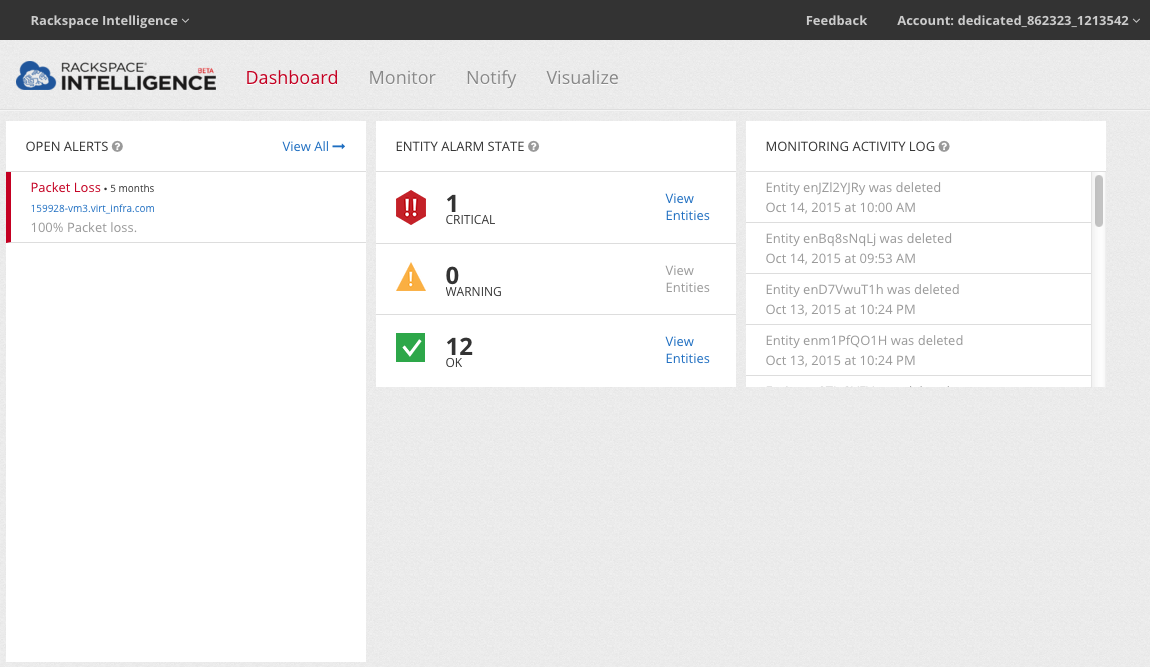1150x667 pixels.
Task: View Entities in Critical state
Action: (687, 207)
